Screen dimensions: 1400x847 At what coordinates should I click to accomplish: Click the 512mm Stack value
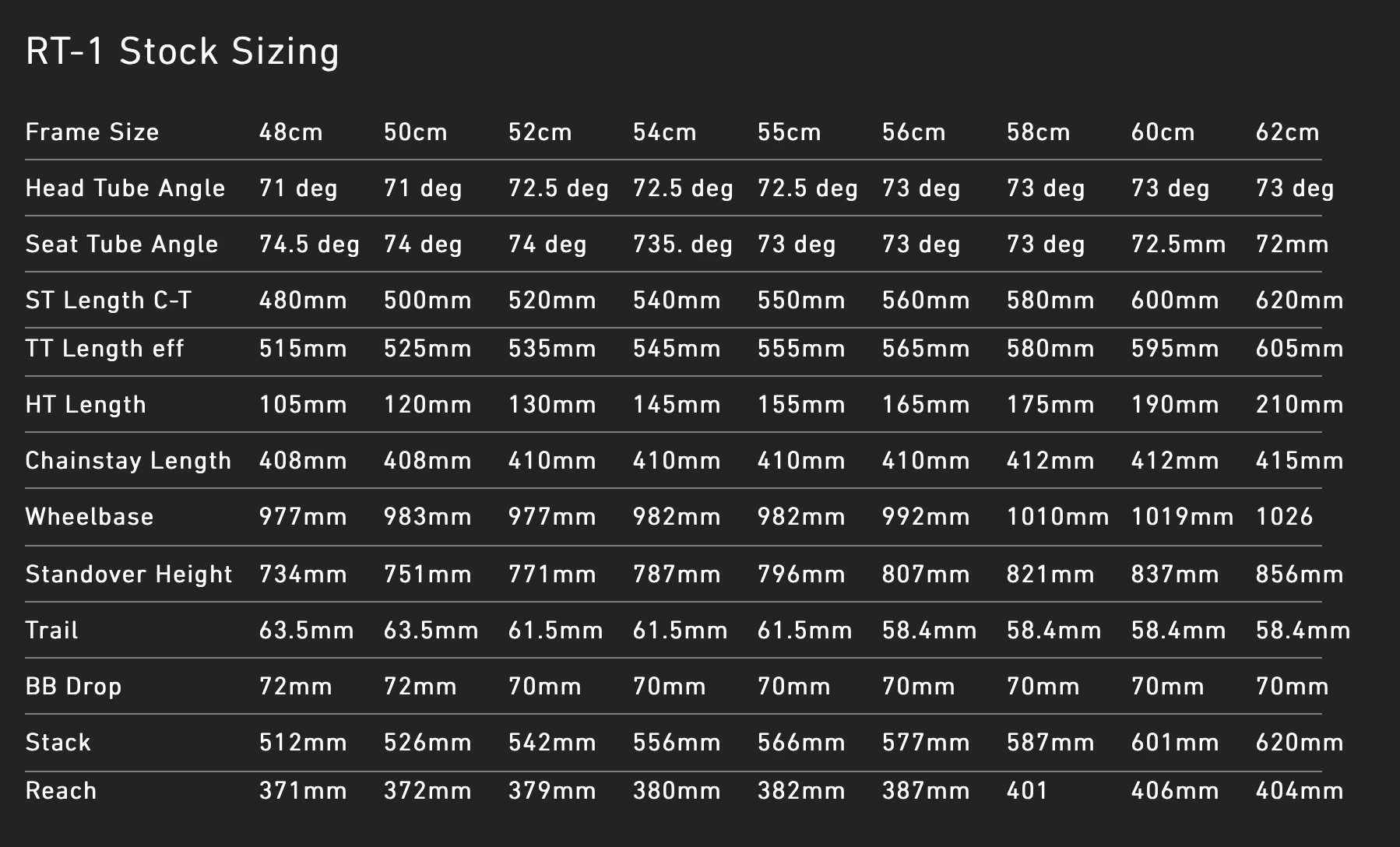tap(303, 743)
